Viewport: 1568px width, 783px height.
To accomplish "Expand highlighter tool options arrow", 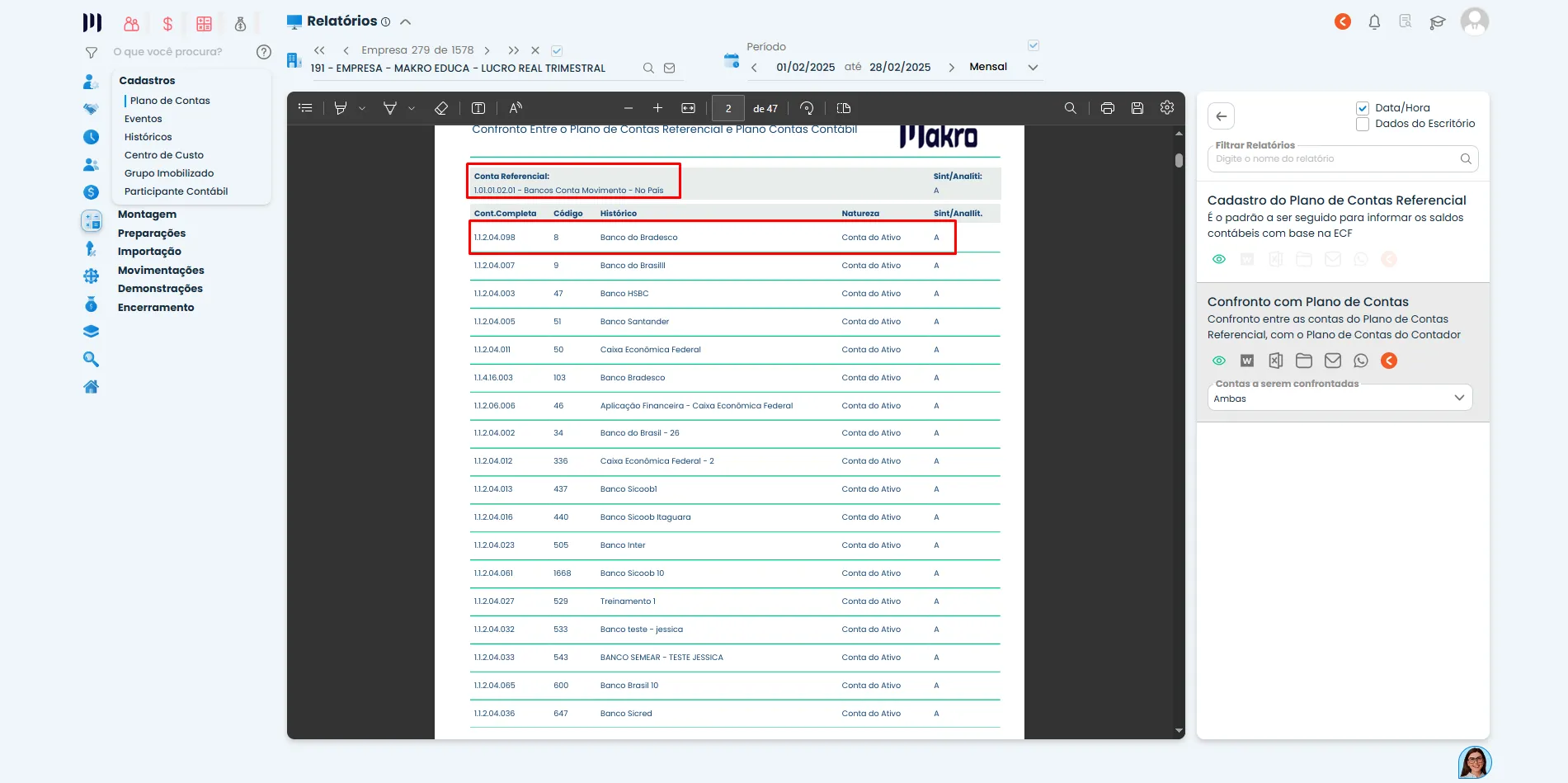I will pyautogui.click(x=362, y=108).
